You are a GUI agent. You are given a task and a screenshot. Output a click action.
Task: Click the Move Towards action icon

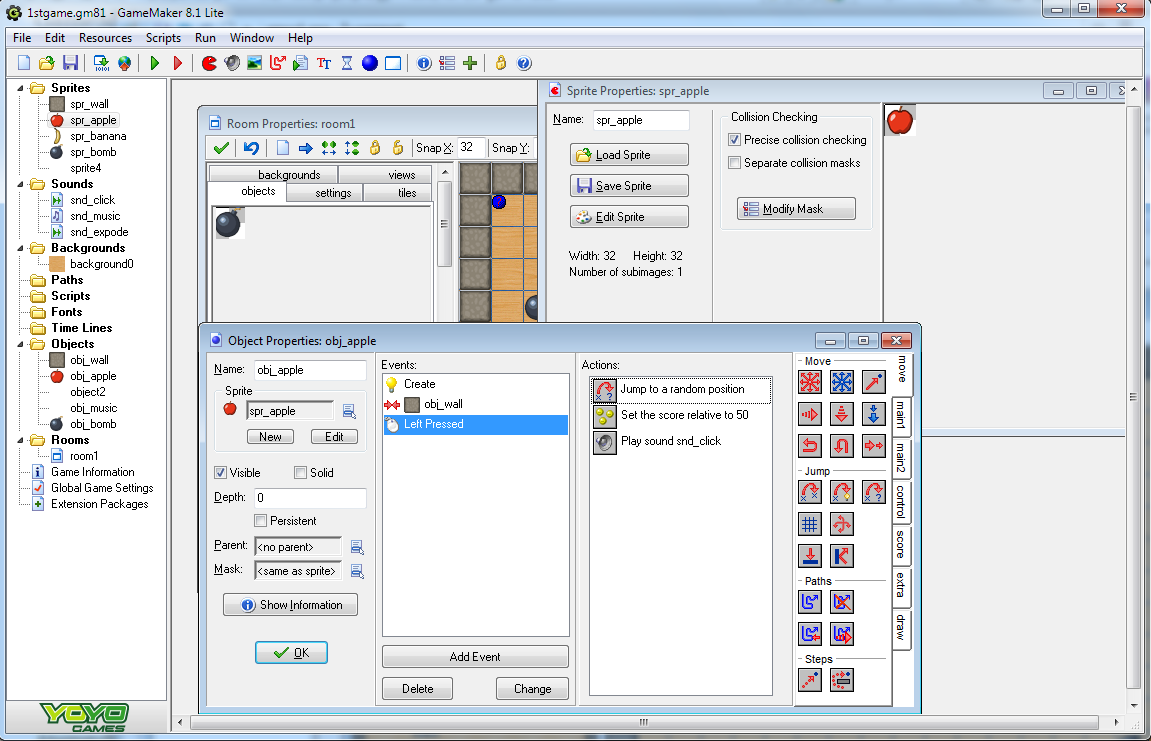pos(874,382)
